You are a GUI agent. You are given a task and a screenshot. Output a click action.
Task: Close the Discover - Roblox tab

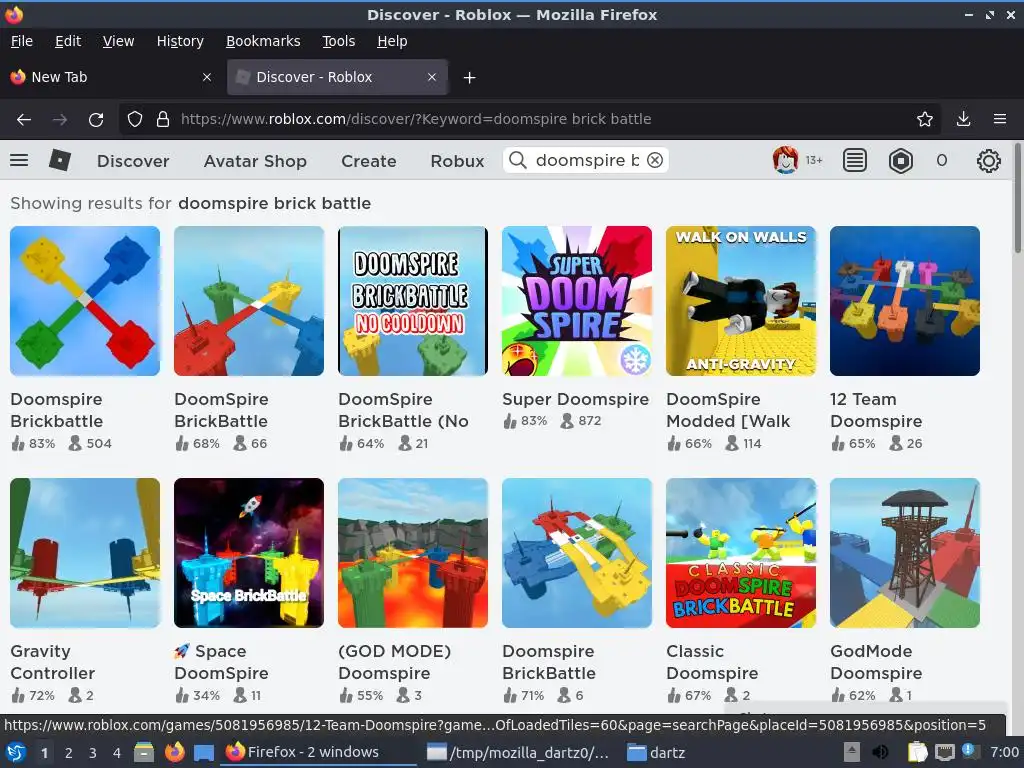(x=432, y=77)
